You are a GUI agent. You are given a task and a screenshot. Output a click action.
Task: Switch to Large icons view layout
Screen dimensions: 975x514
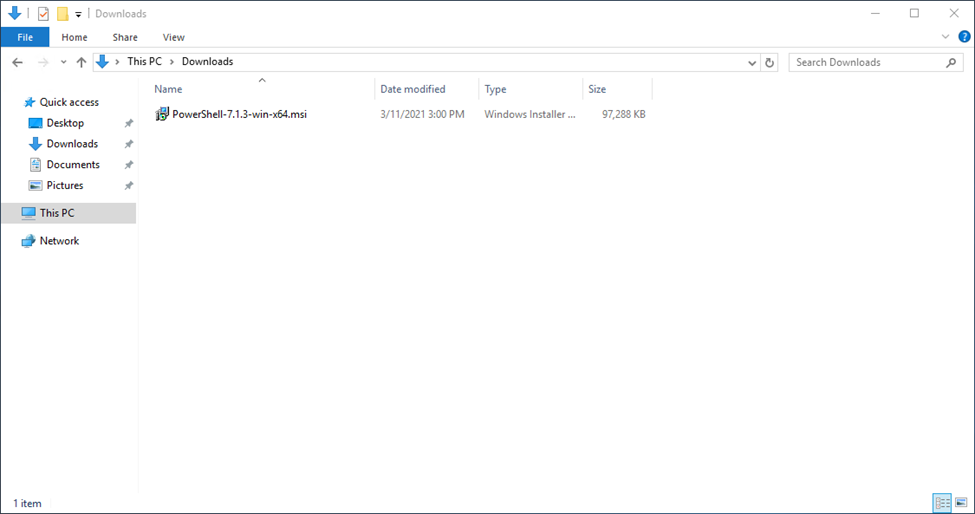pyautogui.click(x=961, y=502)
